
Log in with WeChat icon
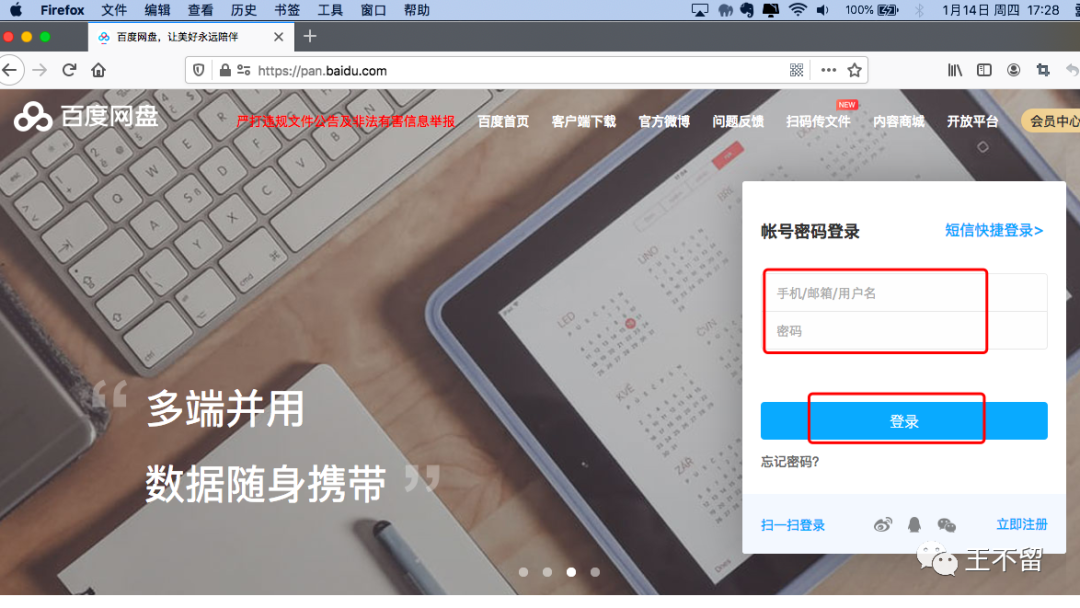[x=946, y=525]
